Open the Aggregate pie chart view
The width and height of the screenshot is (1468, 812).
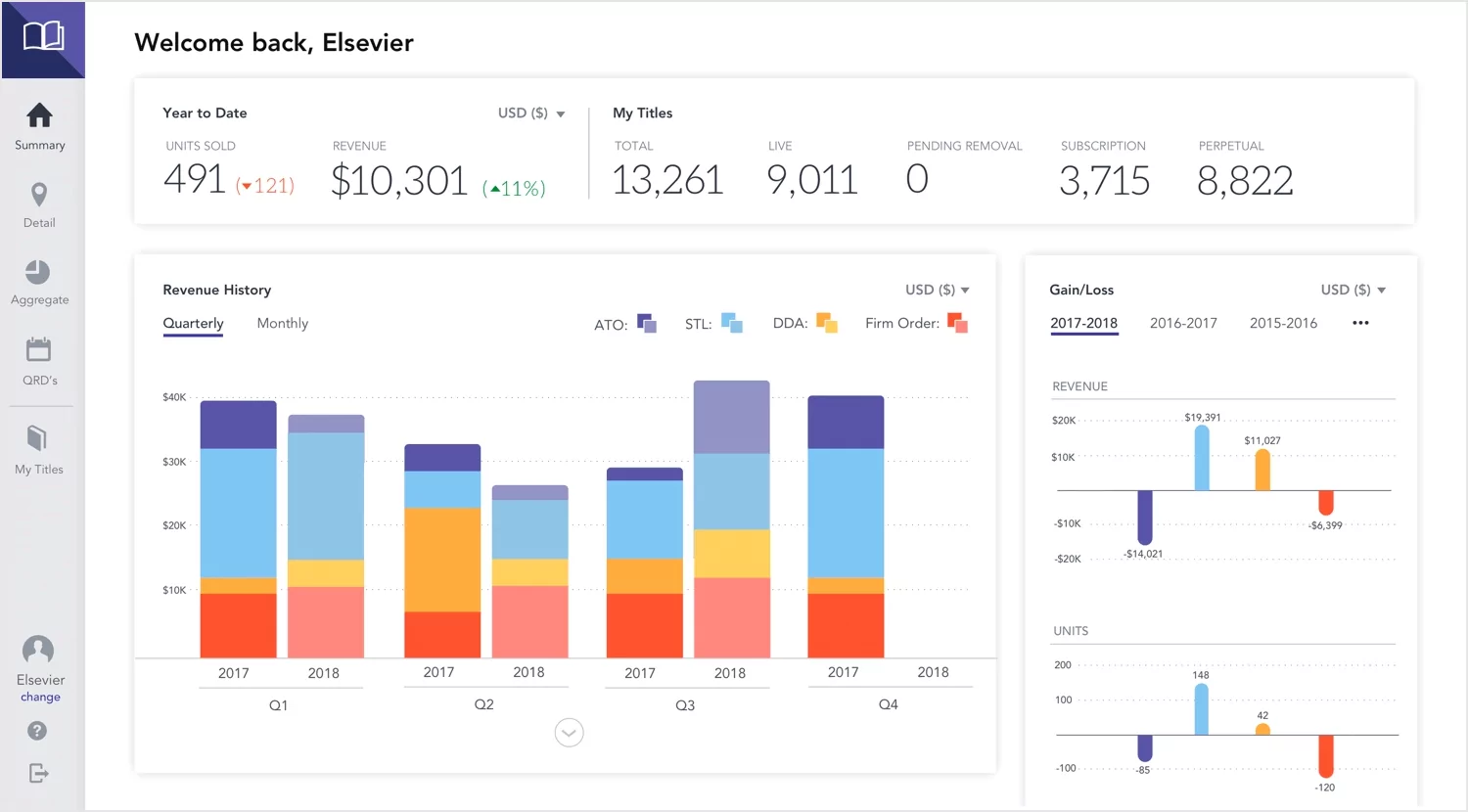pos(38,272)
